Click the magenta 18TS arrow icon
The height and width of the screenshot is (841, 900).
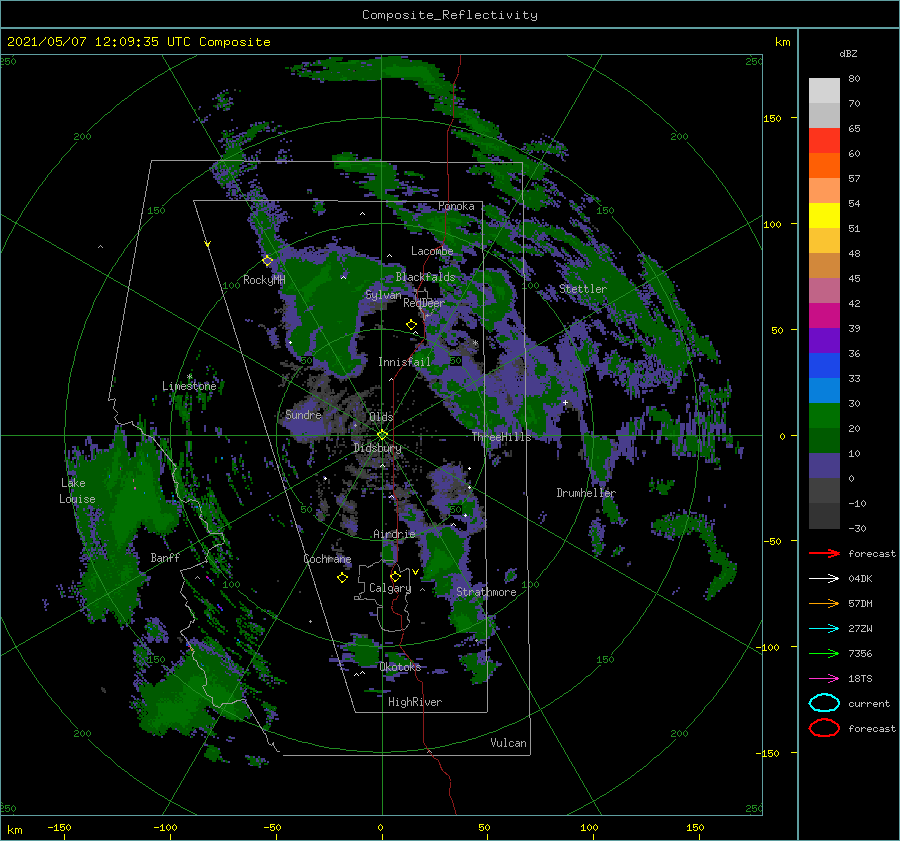click(x=824, y=679)
